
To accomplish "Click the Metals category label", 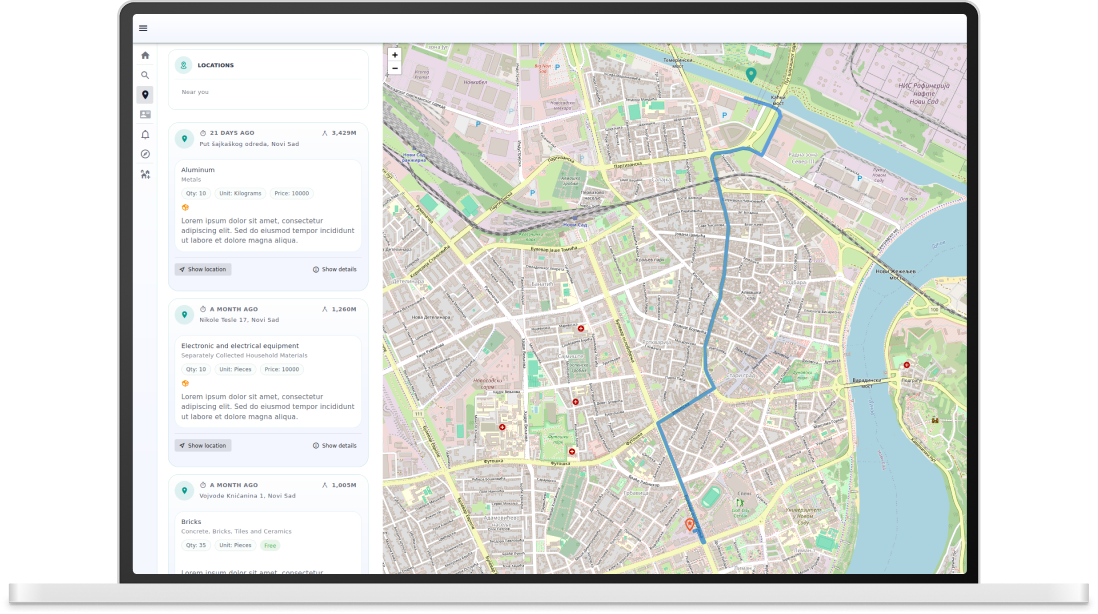I will pyautogui.click(x=190, y=180).
